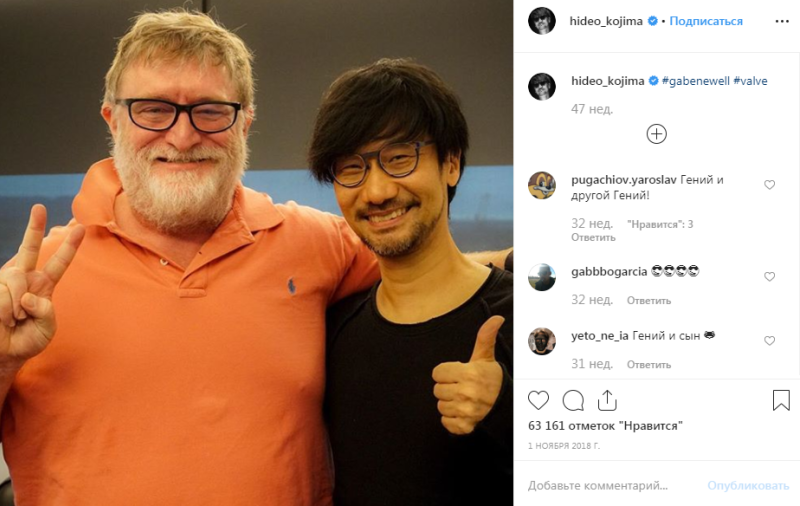The image size is (800, 506).
Task: Click the Опубликовать post button
Action: (748, 486)
